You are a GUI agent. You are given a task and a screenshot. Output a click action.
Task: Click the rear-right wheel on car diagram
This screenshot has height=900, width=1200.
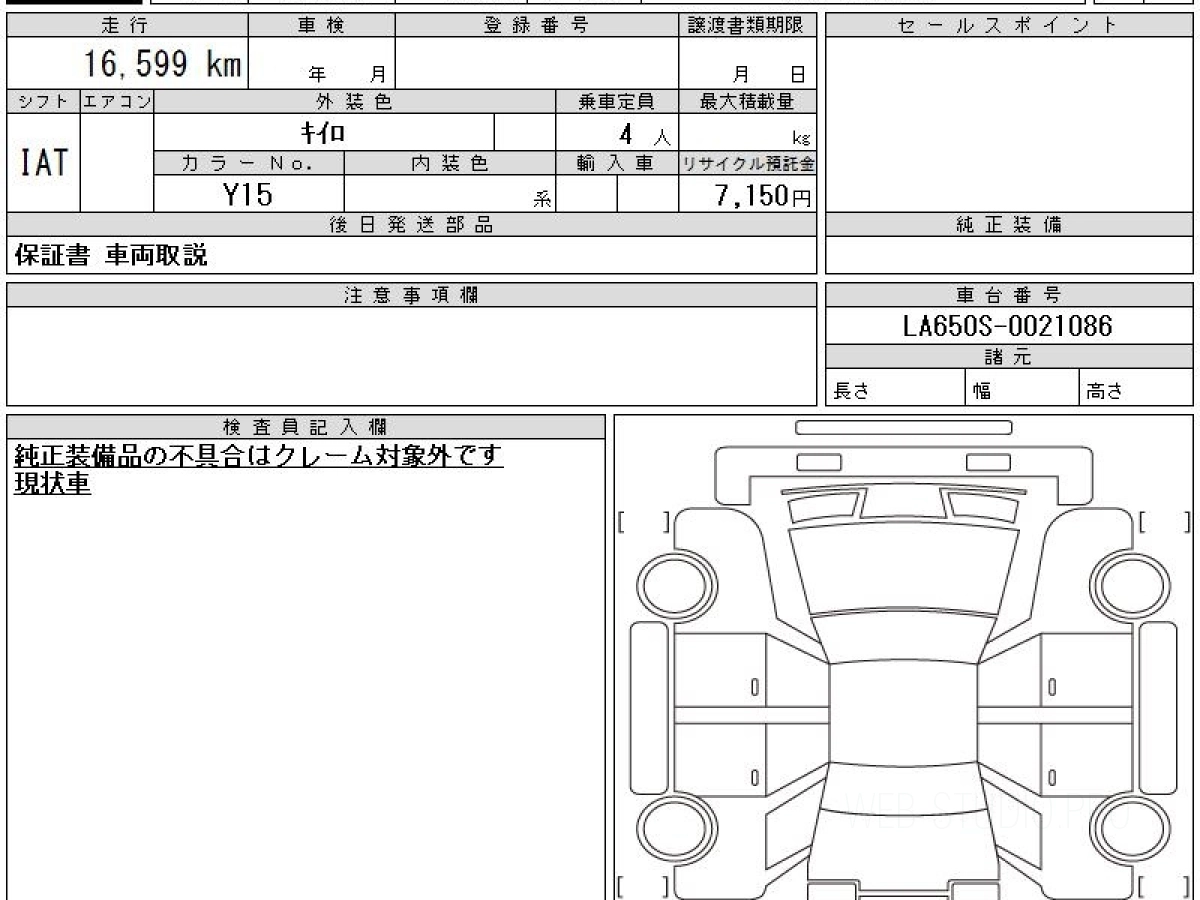(1128, 829)
